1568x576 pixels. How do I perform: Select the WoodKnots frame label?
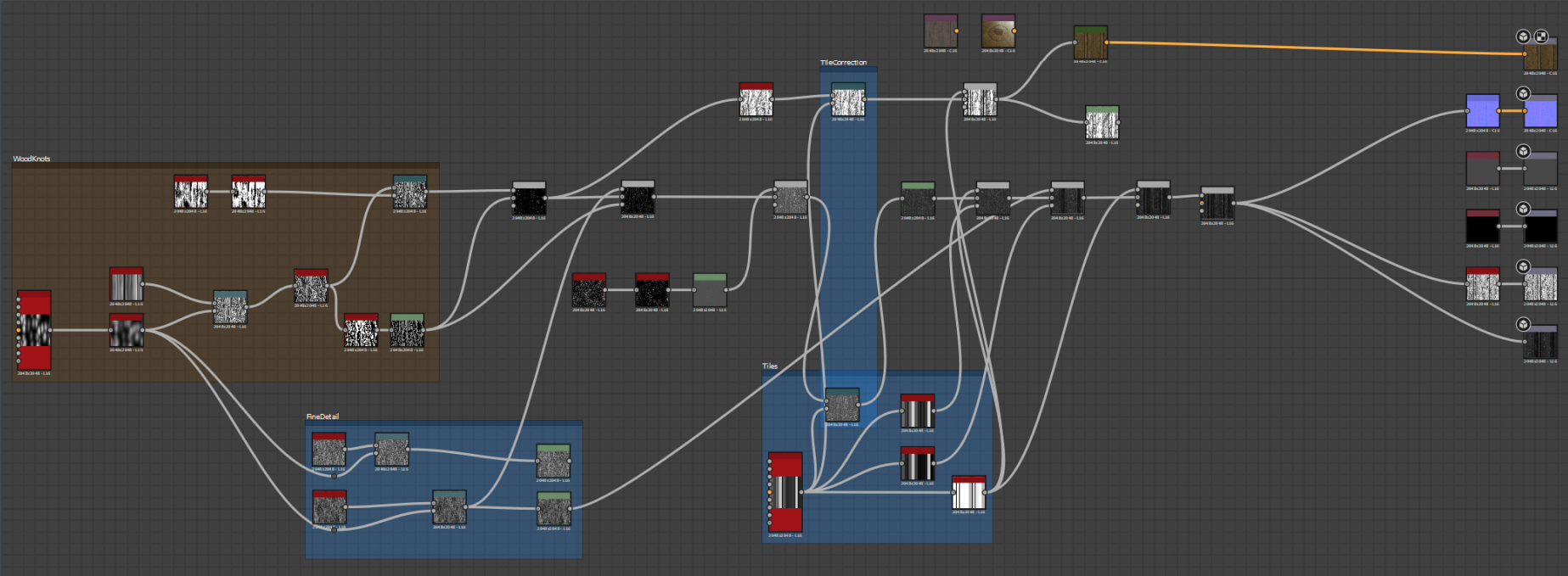coord(31,159)
